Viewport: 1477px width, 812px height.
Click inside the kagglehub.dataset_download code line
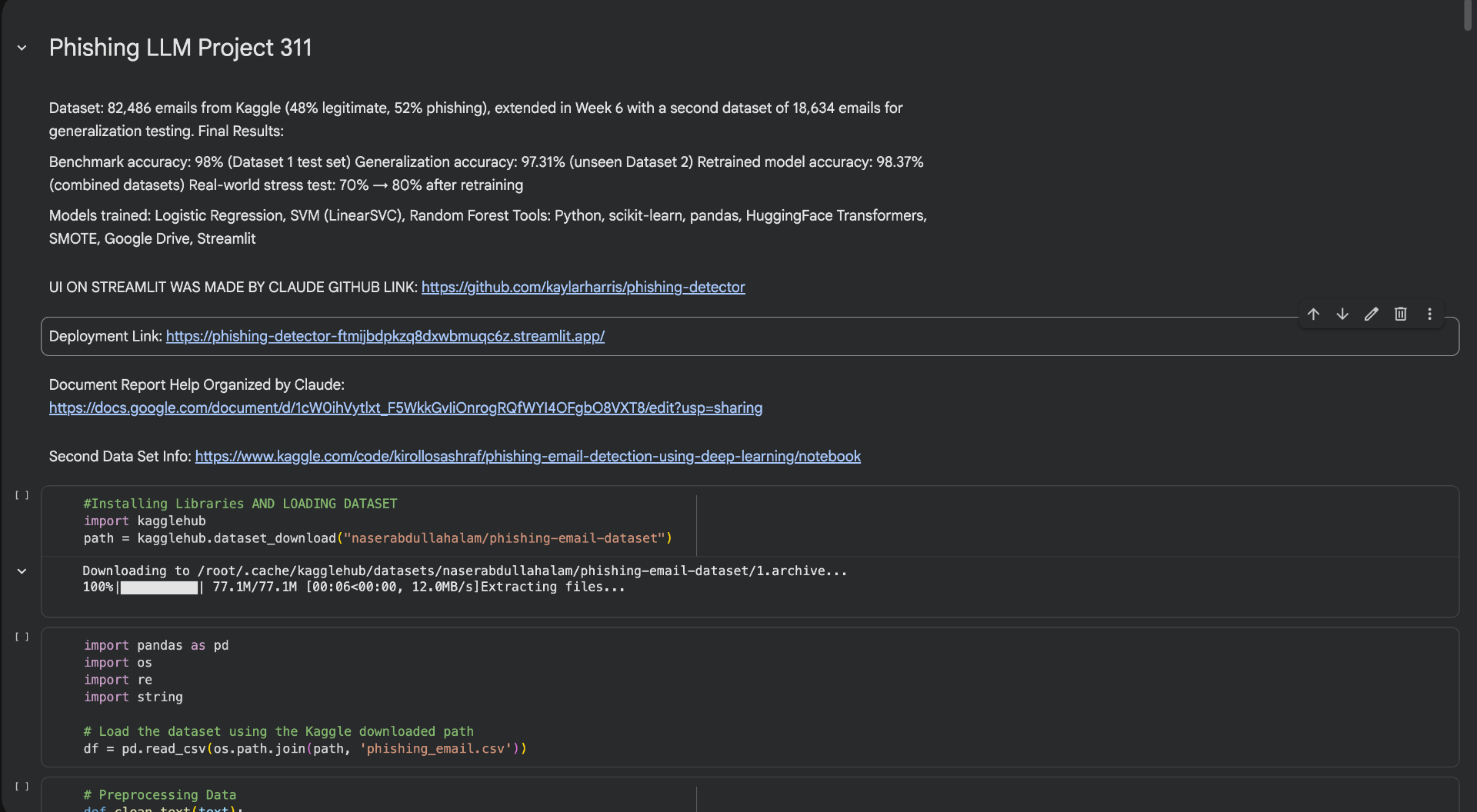pos(378,538)
